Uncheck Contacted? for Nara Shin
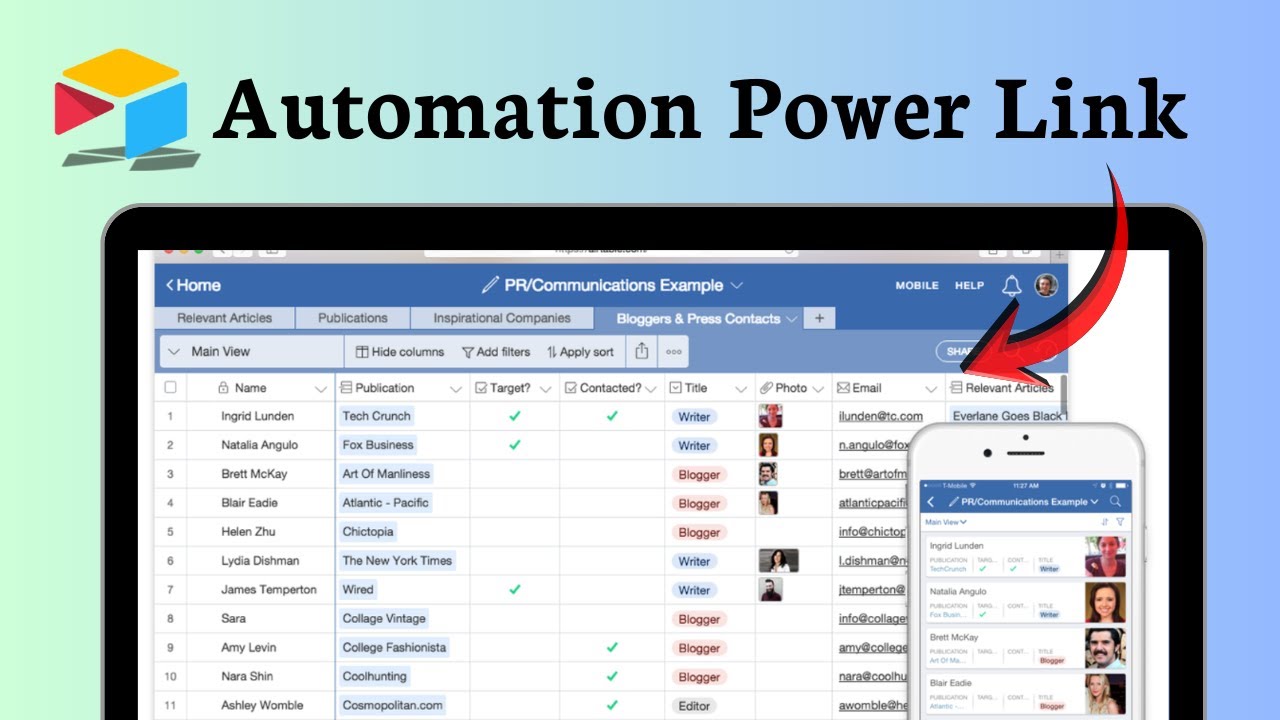 click(x=612, y=676)
